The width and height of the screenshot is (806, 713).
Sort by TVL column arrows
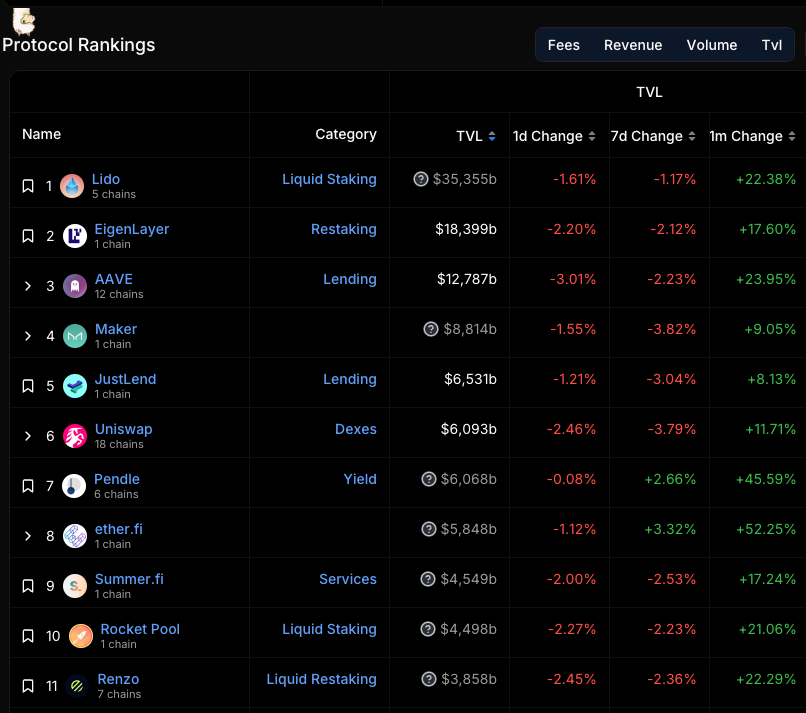point(492,136)
